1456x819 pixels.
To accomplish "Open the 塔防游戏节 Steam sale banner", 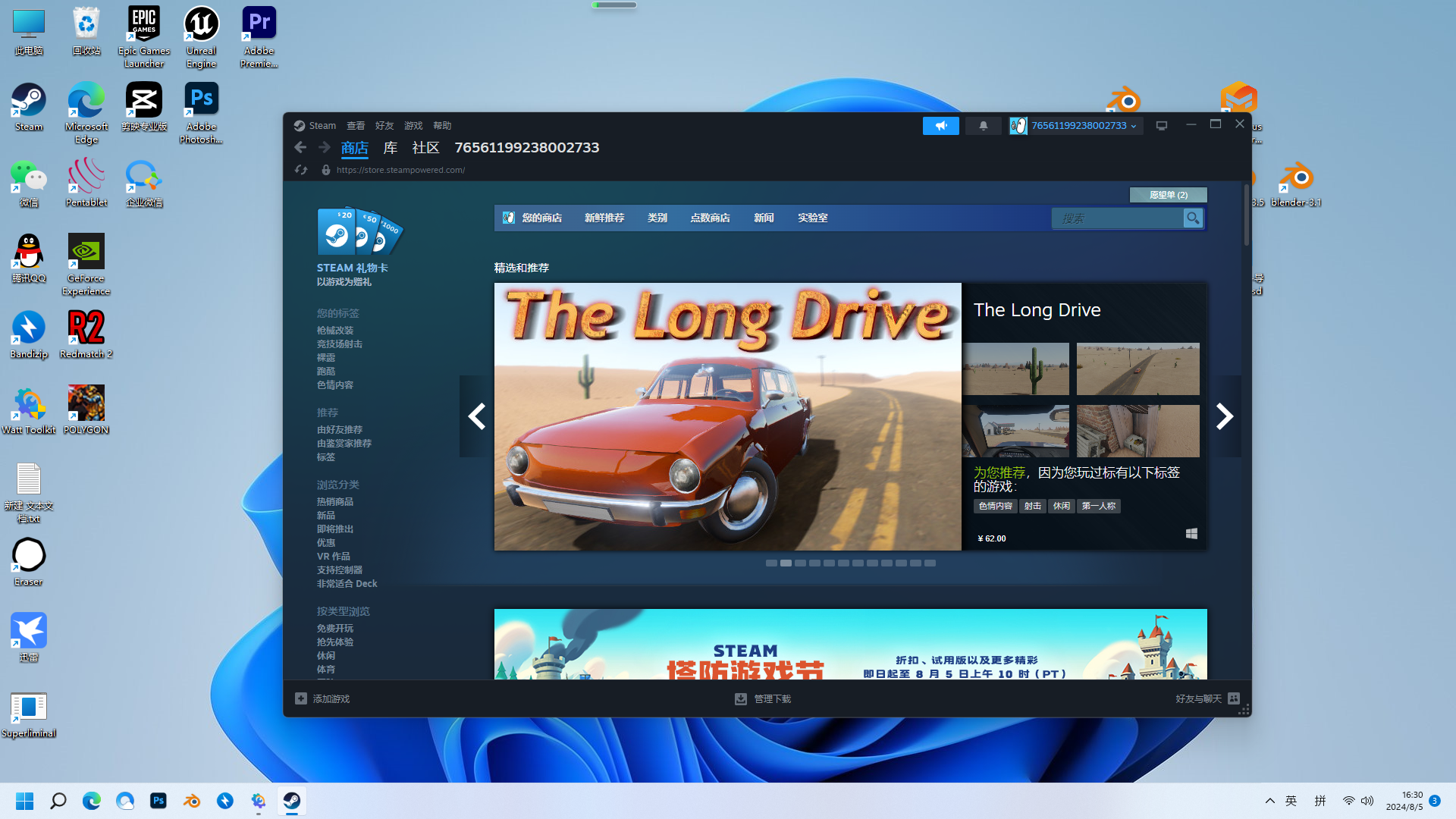I will pos(851,644).
